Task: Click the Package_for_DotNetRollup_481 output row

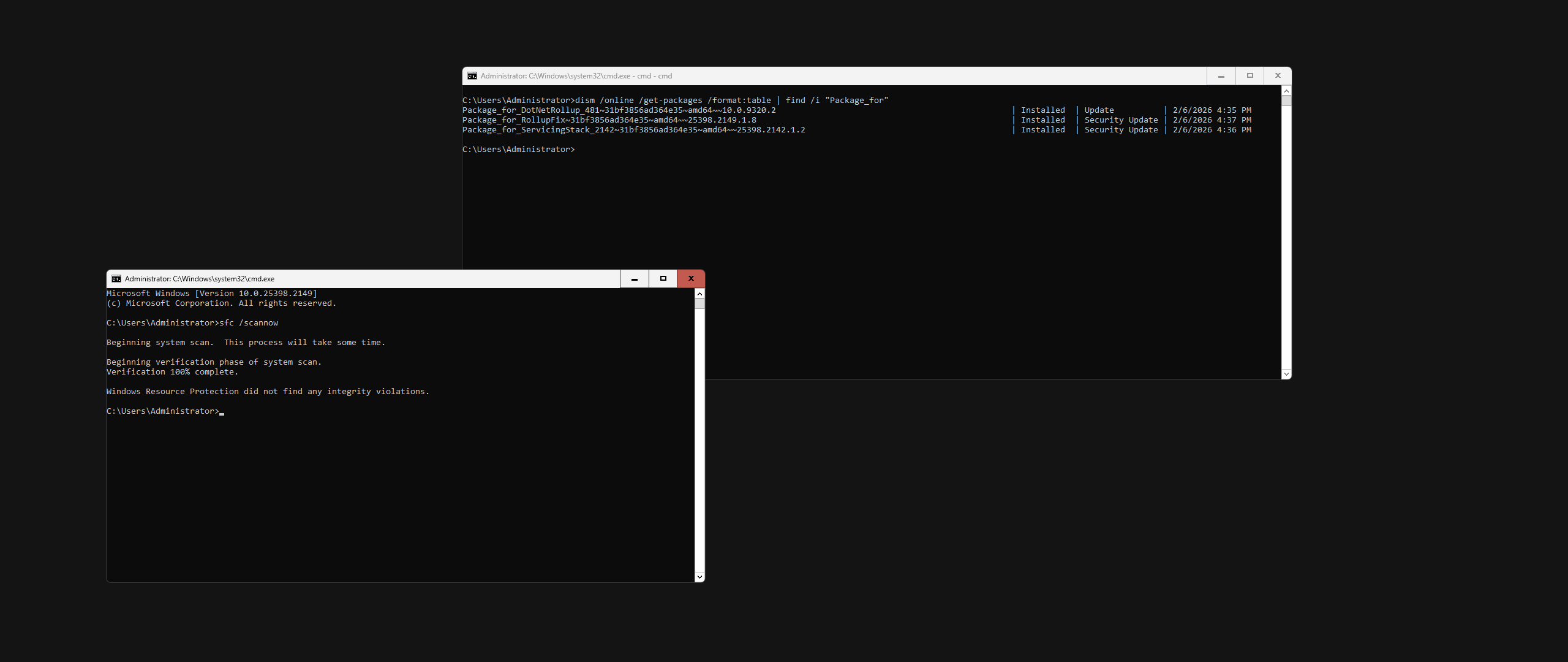Action: [x=619, y=110]
